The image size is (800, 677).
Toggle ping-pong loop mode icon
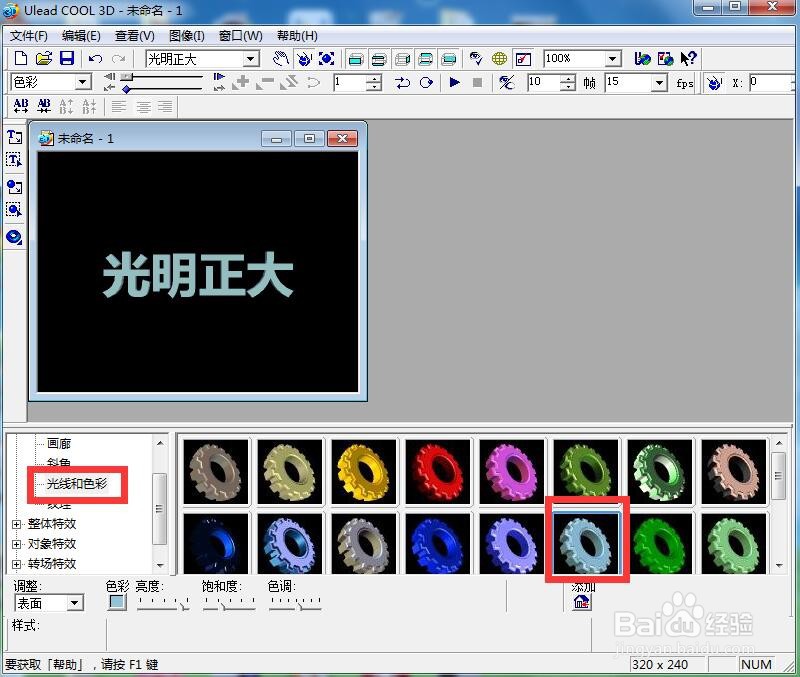point(403,82)
